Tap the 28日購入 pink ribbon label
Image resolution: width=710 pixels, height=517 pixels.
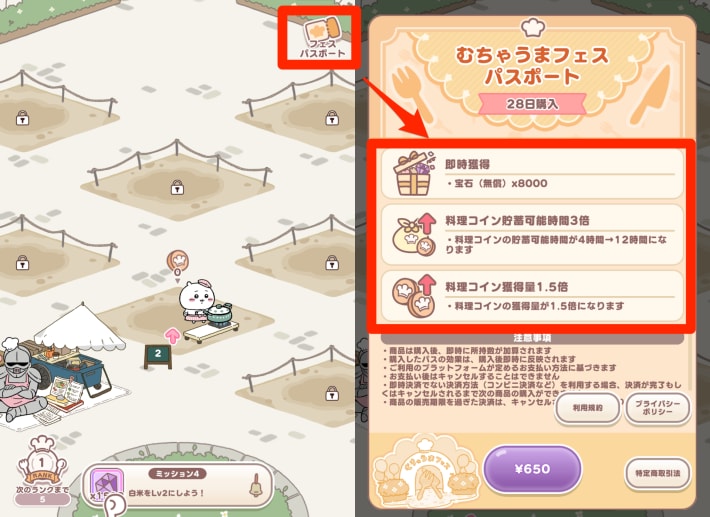532,104
